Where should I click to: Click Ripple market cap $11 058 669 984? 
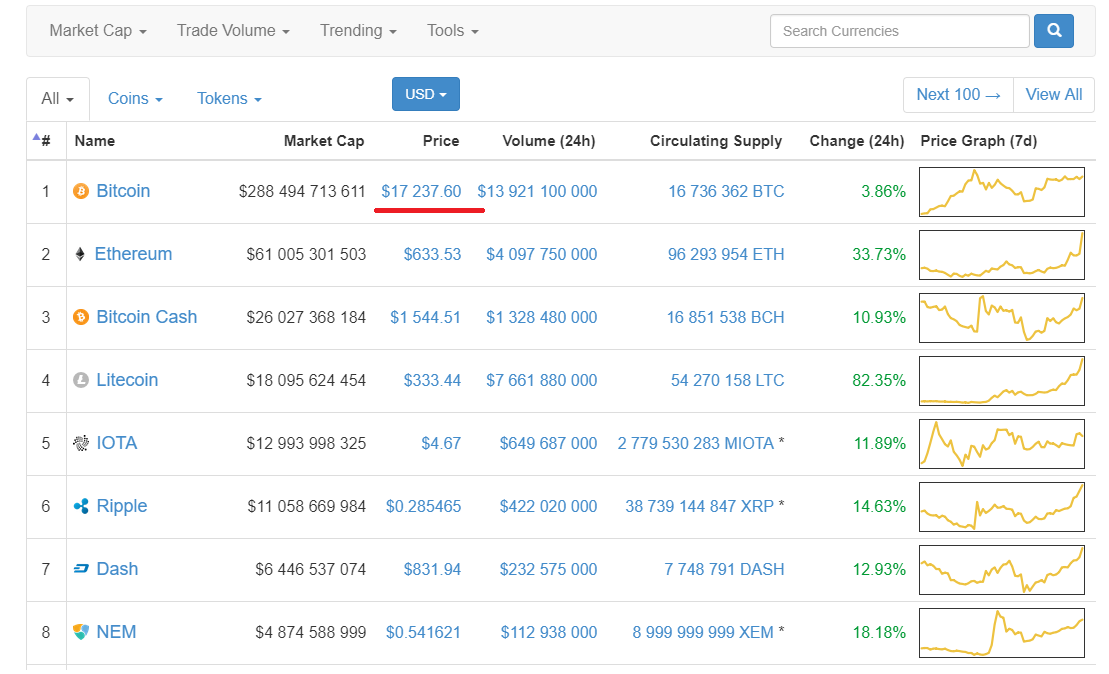pyautogui.click(x=306, y=506)
